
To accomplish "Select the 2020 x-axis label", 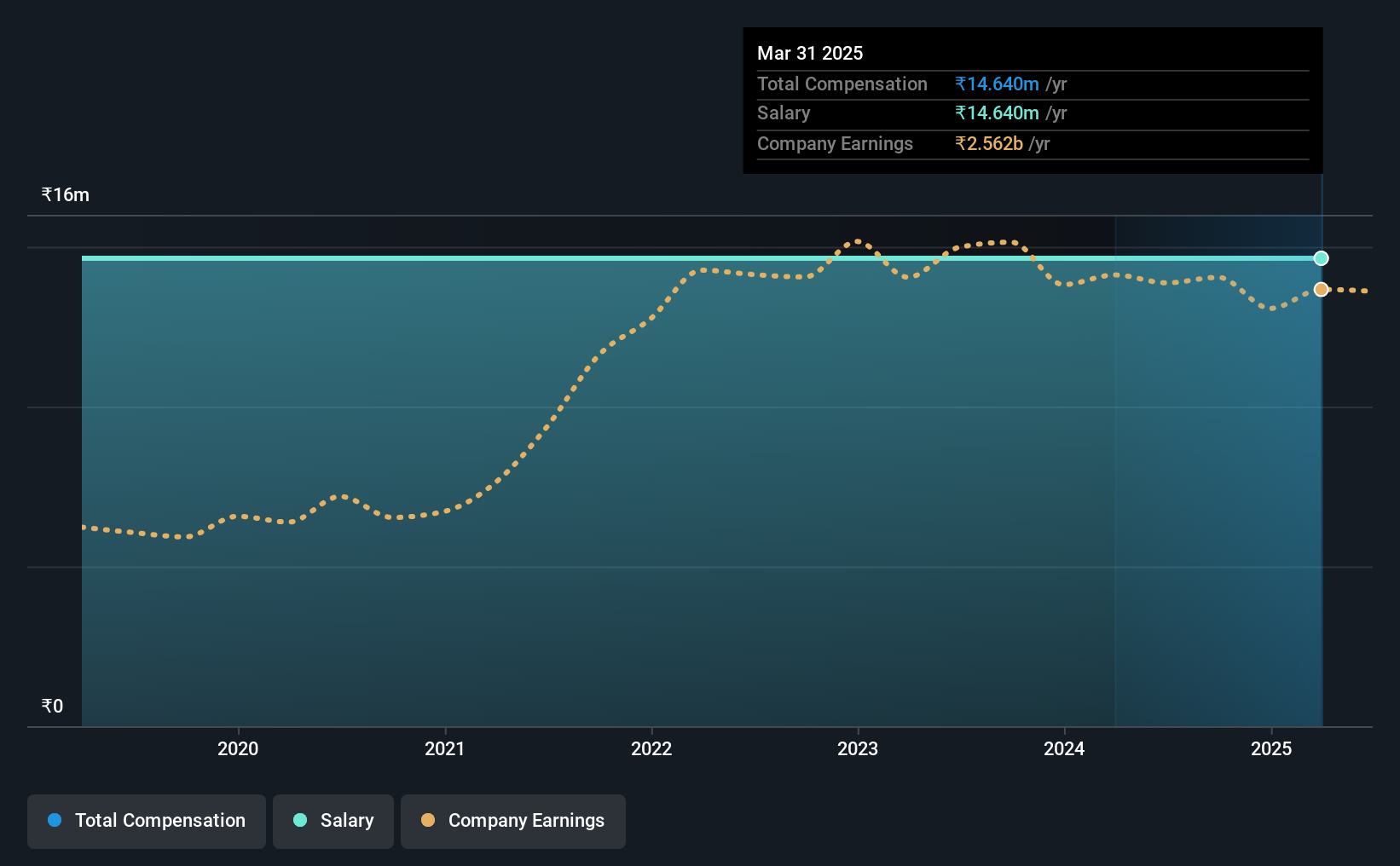I will 238,748.
